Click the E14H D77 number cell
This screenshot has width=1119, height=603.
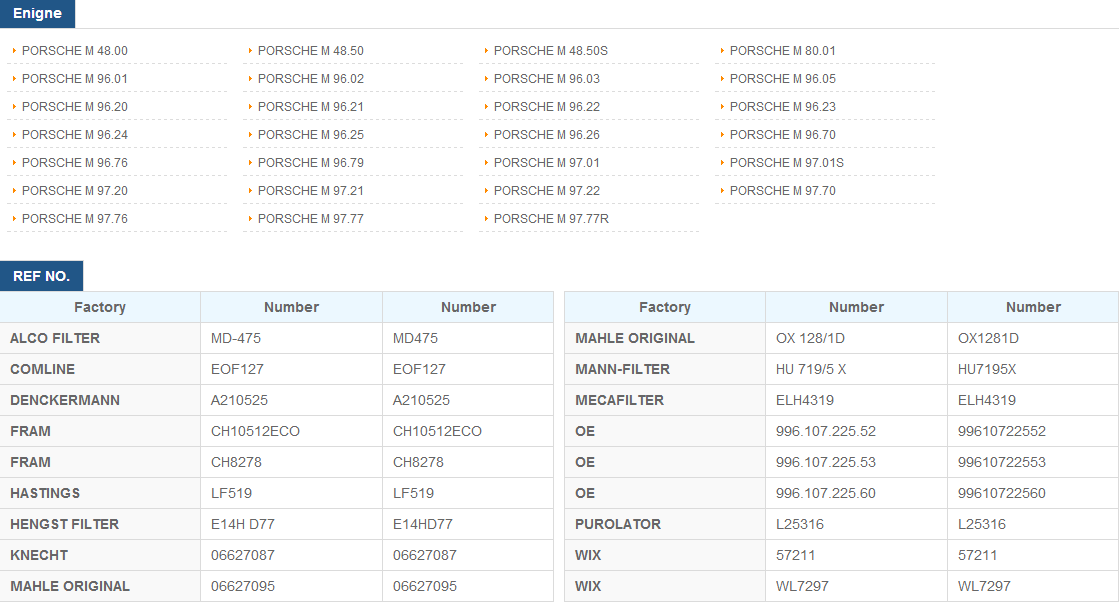(291, 524)
